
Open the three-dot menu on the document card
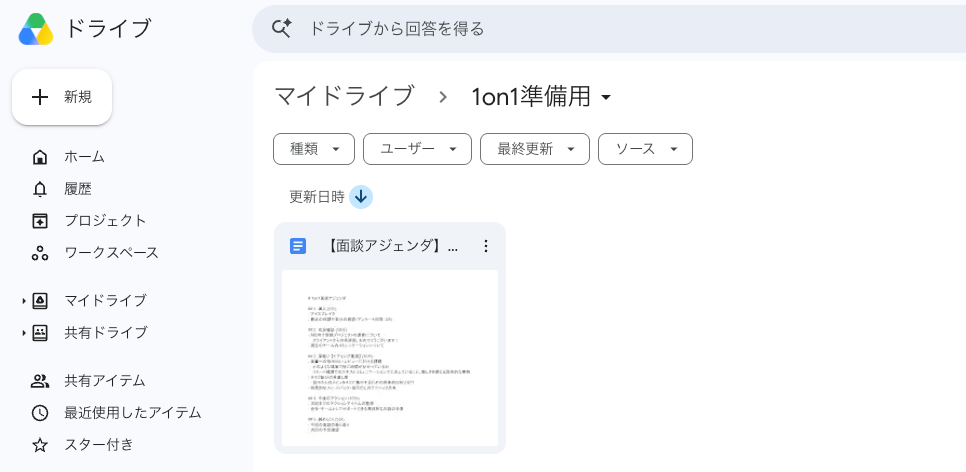(485, 246)
